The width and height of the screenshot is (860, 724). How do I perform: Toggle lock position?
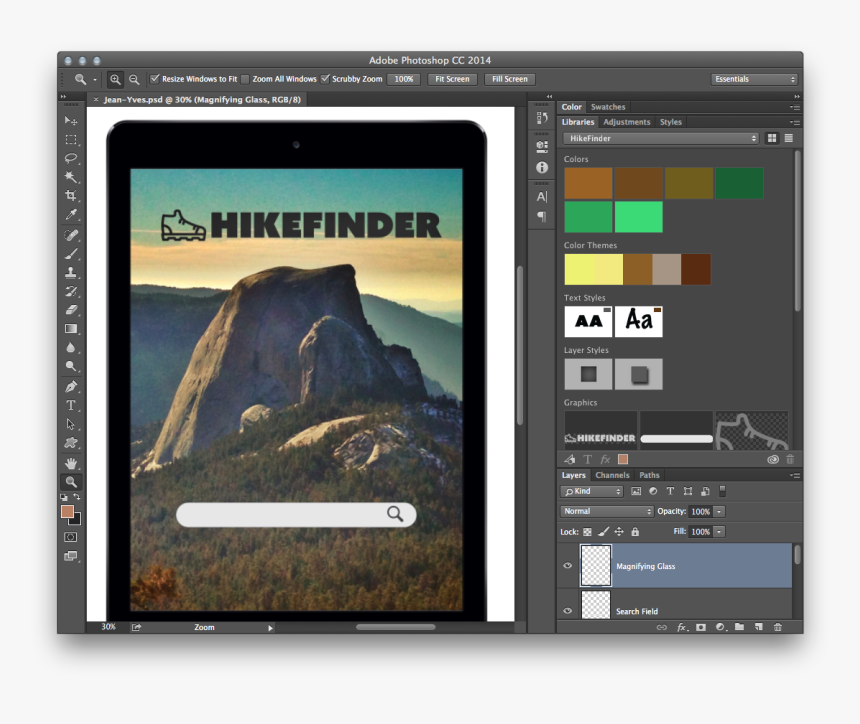tap(619, 531)
